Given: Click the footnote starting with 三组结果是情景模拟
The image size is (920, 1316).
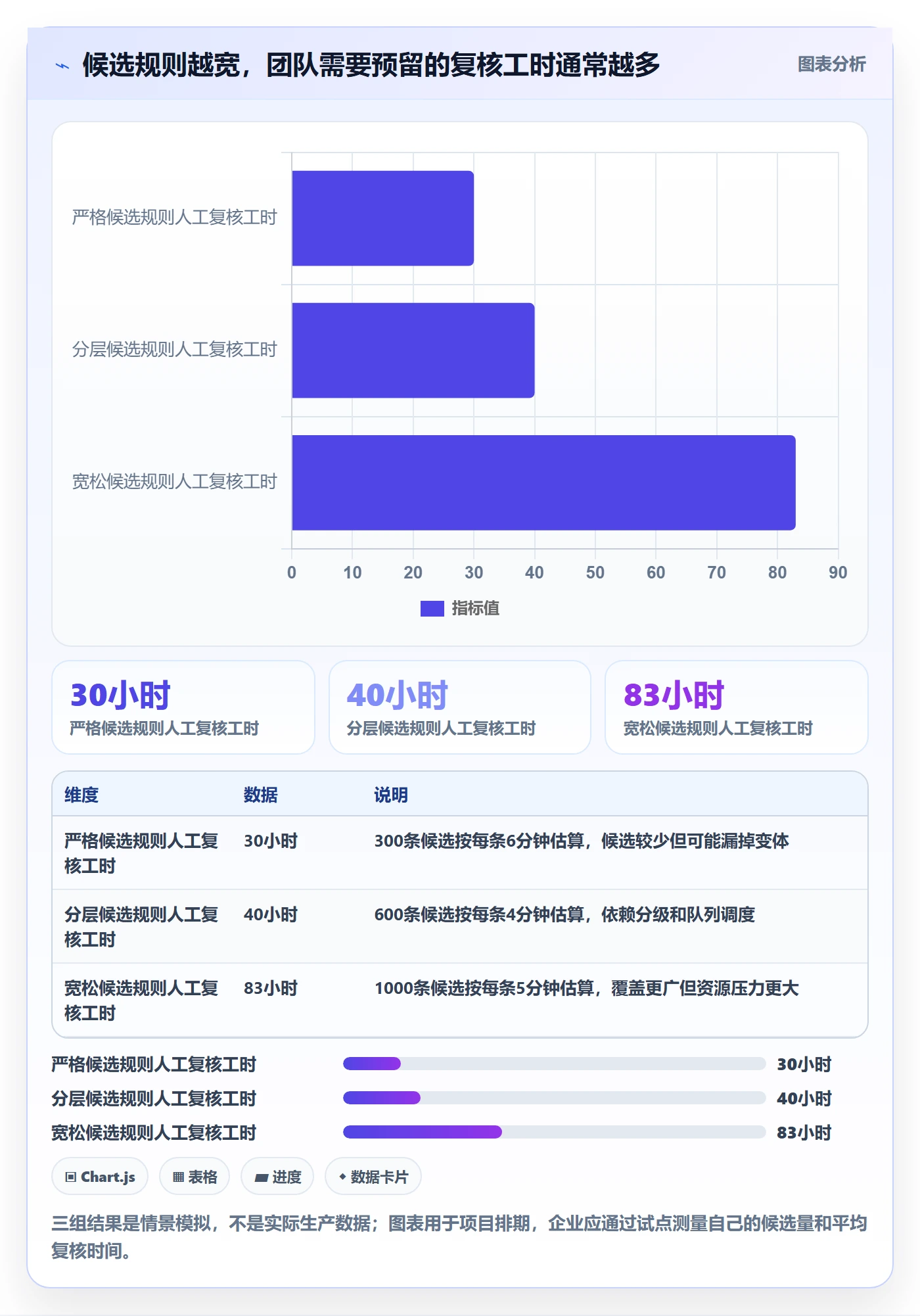Looking at the screenshot, I should point(460,1237).
